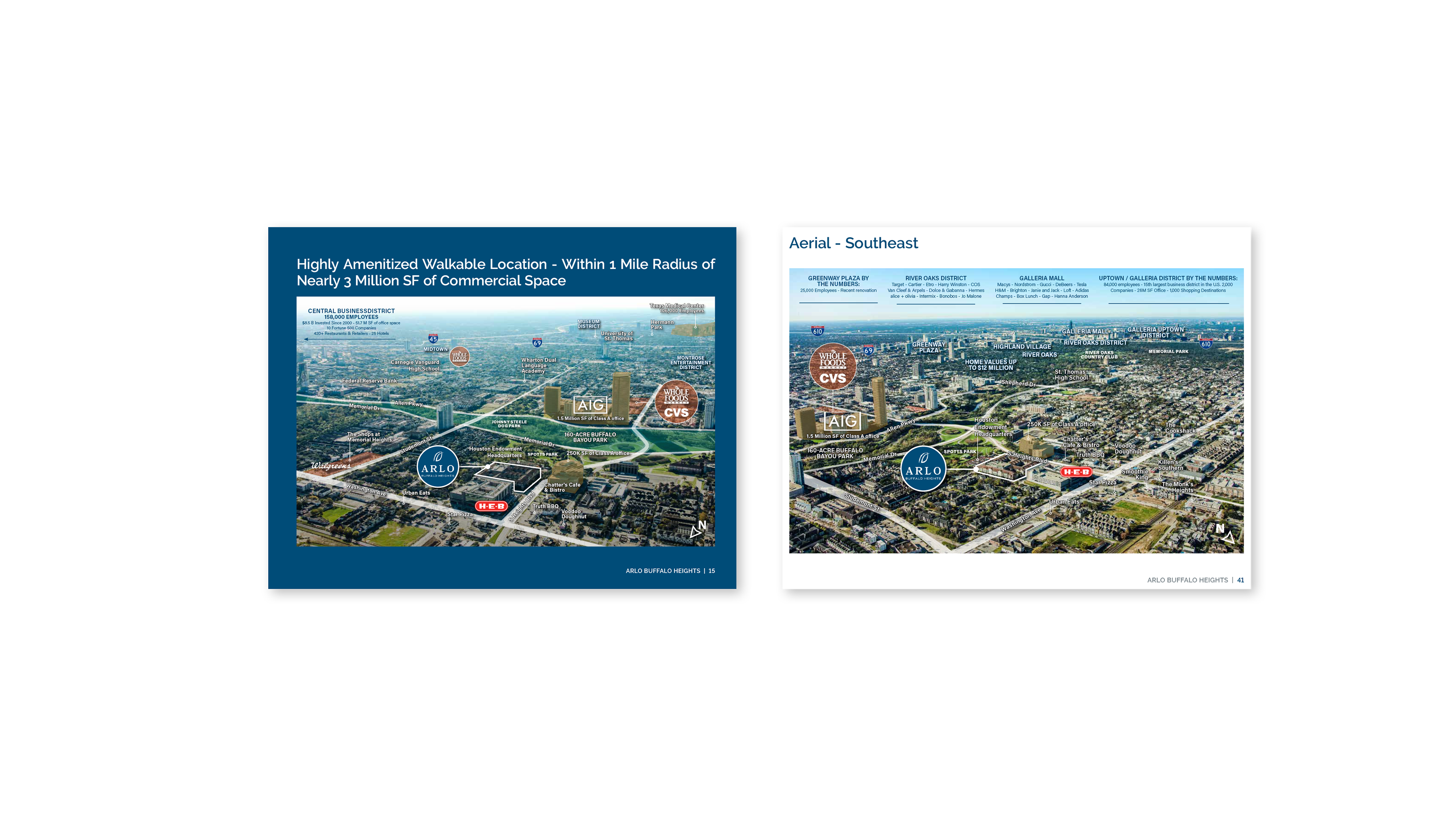Click the small Whole Foods logo near Midtown
Screen dimensions: 1456x819
460,356
